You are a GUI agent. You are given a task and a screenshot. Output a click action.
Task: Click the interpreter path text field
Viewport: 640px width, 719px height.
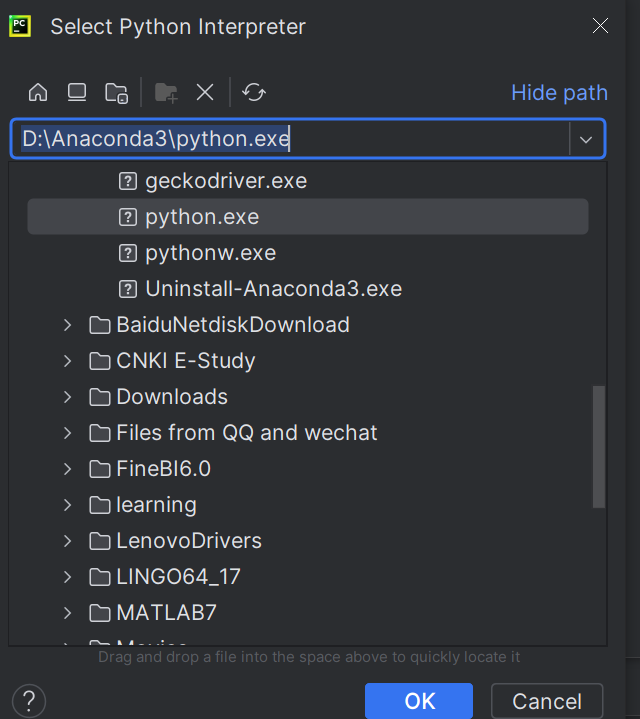[290, 140]
